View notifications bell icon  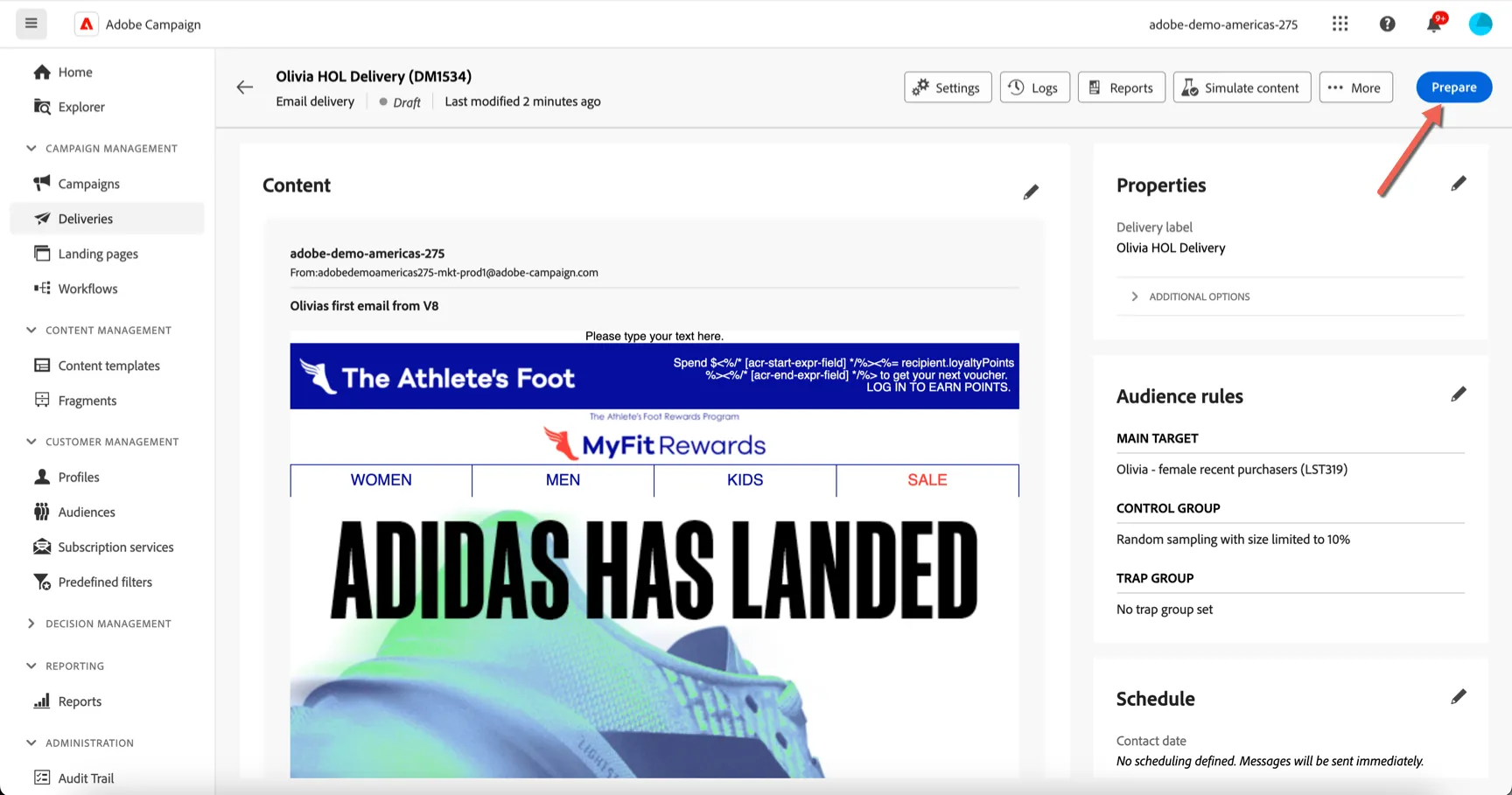click(1434, 24)
